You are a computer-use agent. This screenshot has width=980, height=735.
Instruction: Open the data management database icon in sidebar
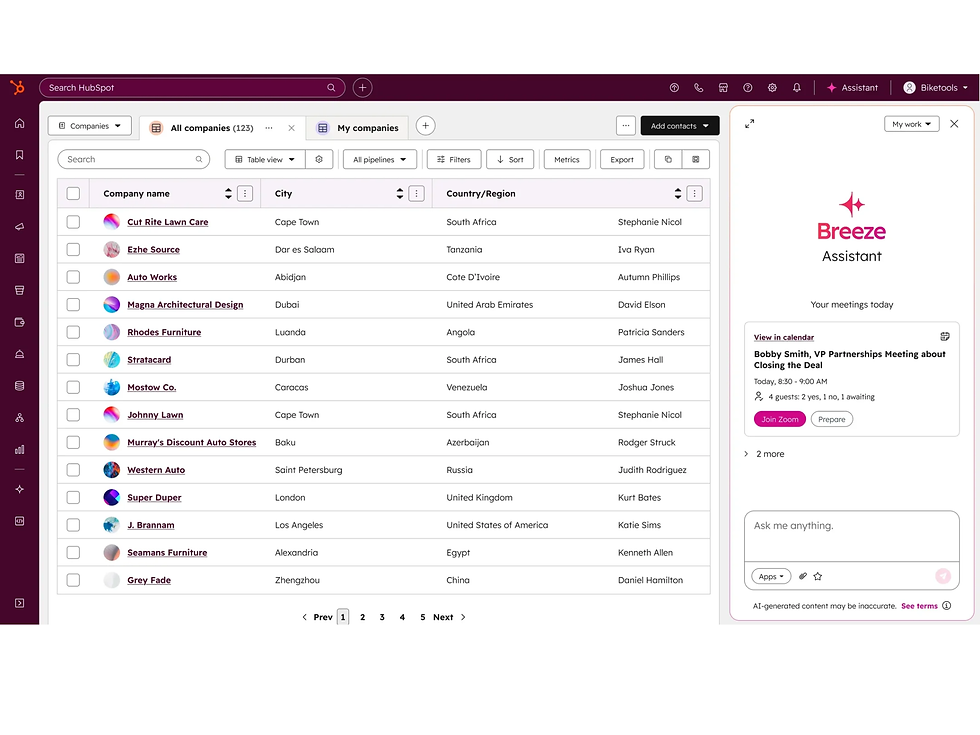pos(19,386)
